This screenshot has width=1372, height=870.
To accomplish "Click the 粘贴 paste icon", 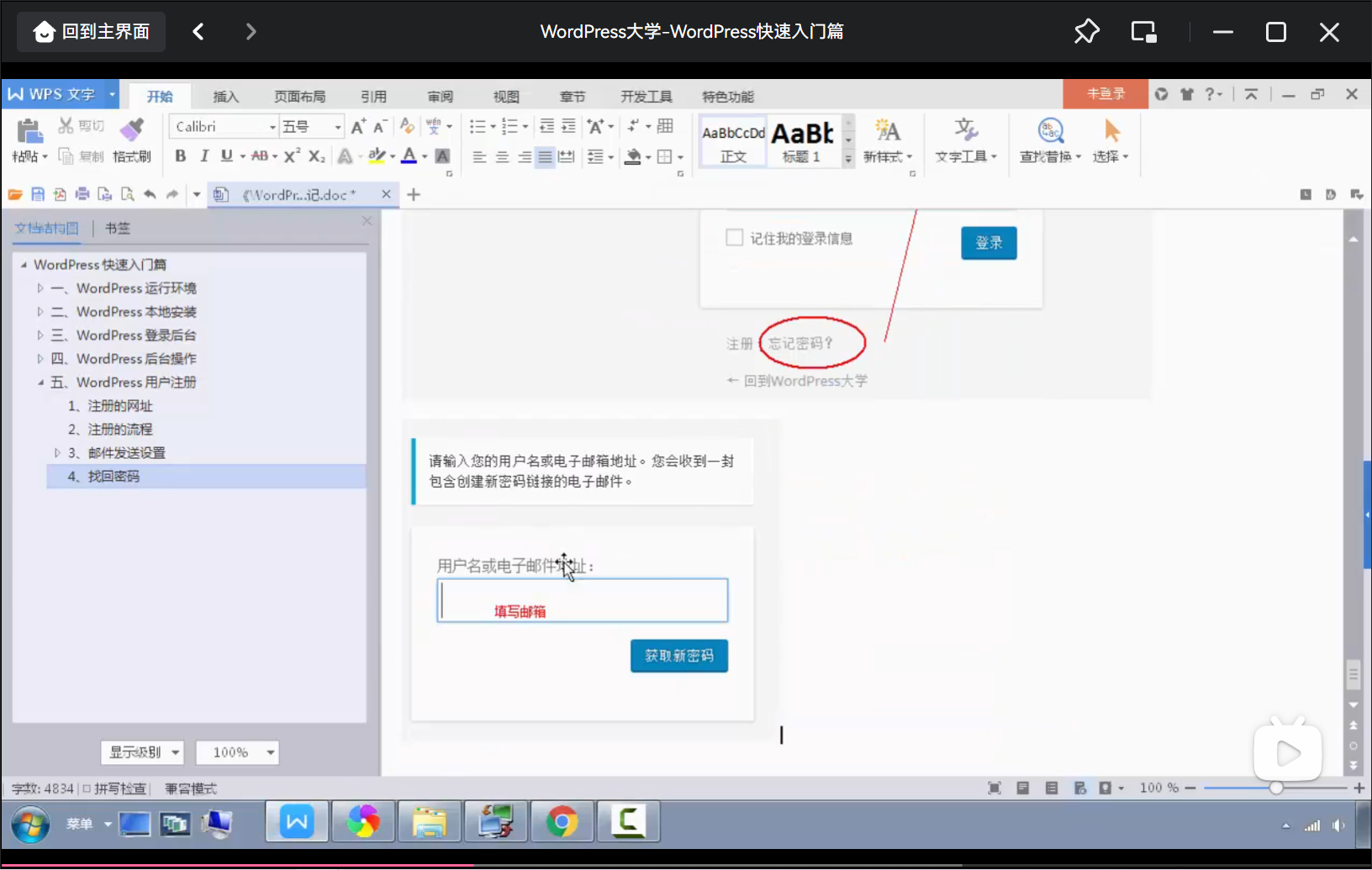I will pyautogui.click(x=29, y=131).
